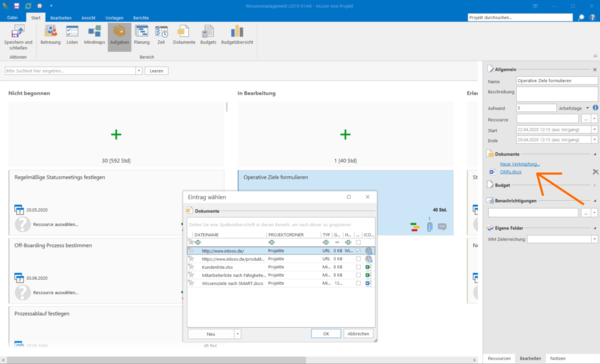Click the help question mark icon
The height and width of the screenshot is (364, 600).
pos(592,17)
